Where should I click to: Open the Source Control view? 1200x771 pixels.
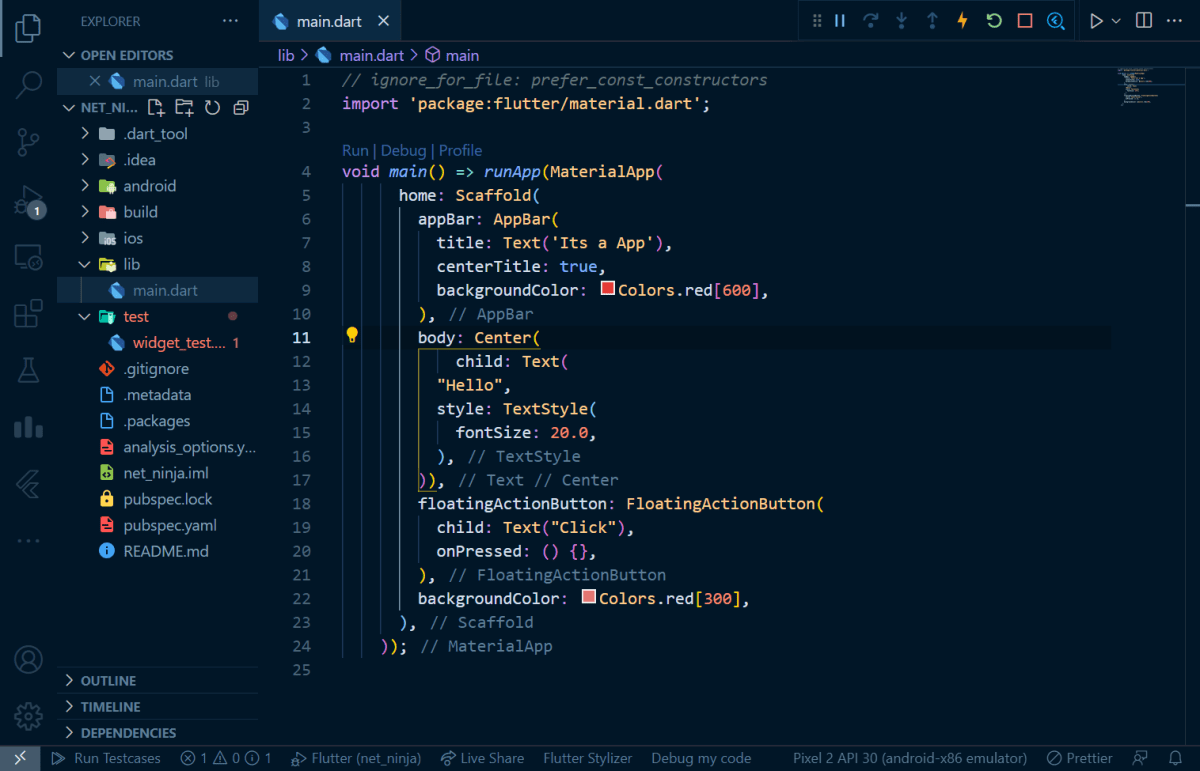pyautogui.click(x=29, y=143)
